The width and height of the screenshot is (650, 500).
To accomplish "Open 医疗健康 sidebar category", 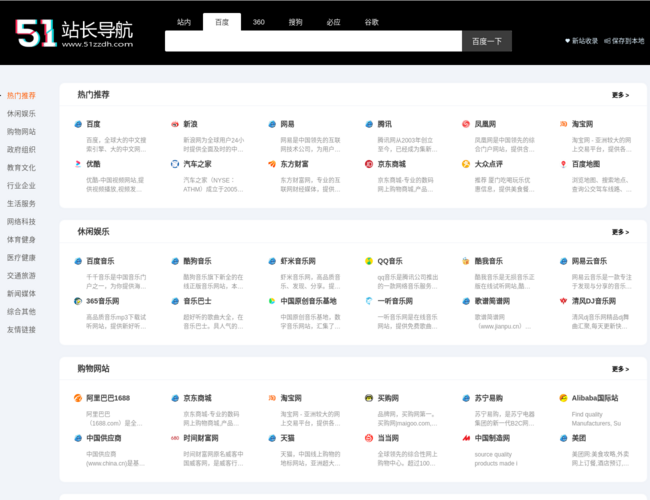I will (x=21, y=257).
